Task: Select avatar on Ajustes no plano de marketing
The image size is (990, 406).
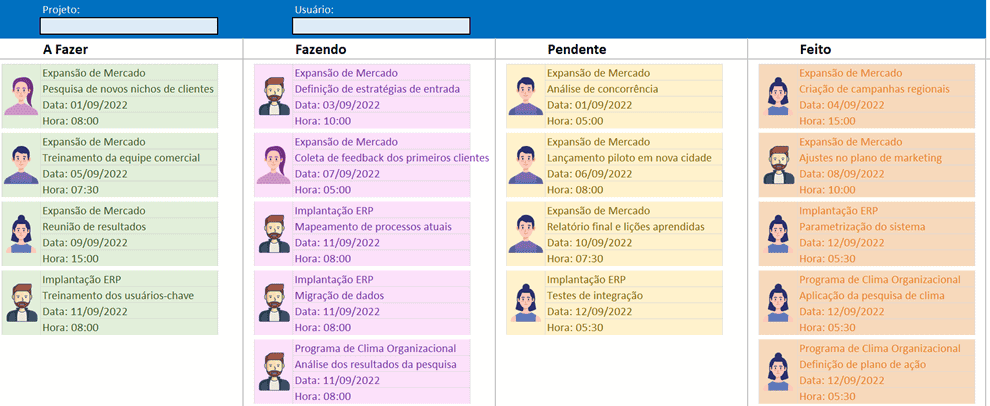Action: 778,165
